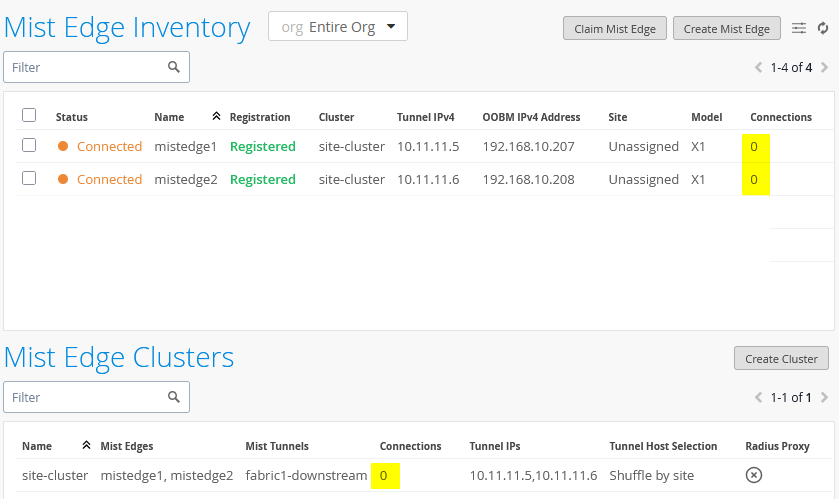Toggle Clusters Name sort arrow

click(x=86, y=445)
